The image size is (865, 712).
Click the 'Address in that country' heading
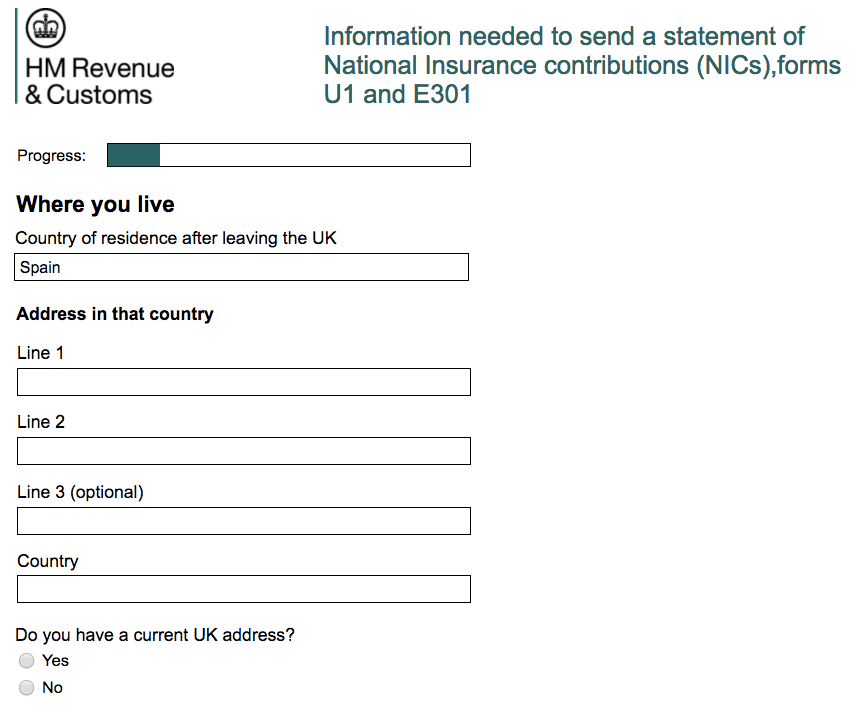115,314
